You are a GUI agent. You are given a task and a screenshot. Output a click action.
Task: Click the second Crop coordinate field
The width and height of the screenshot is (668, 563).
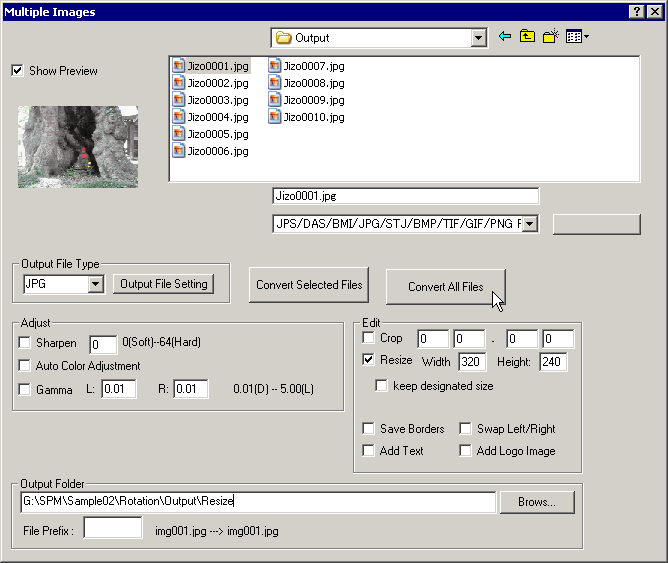point(469,339)
